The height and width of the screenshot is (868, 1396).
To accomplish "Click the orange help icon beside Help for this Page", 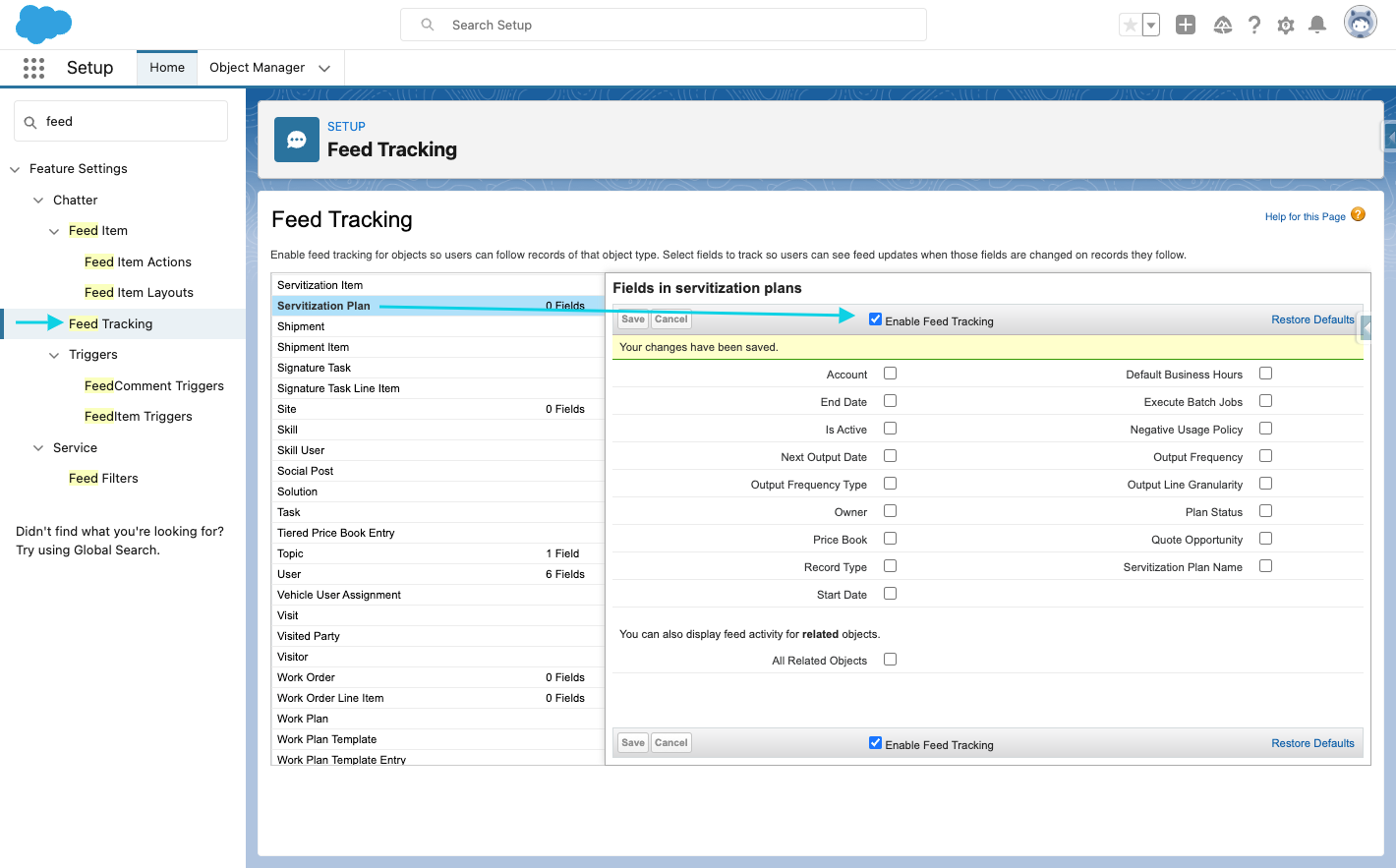I will 1358,214.
